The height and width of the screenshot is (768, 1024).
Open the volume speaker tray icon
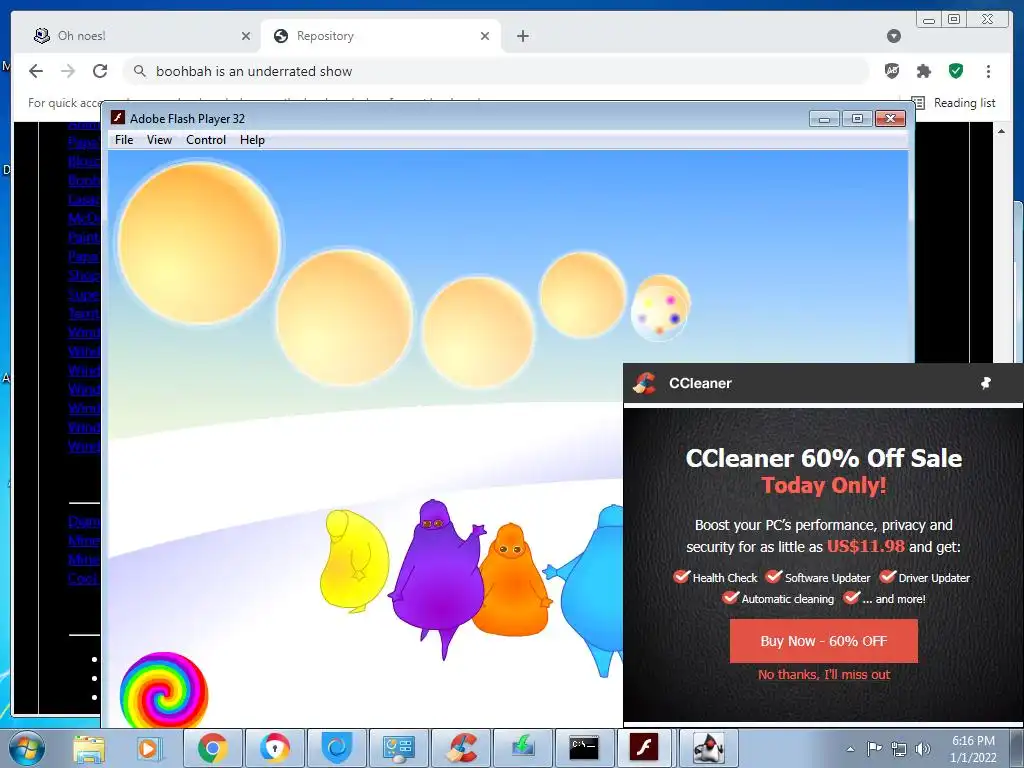point(923,749)
